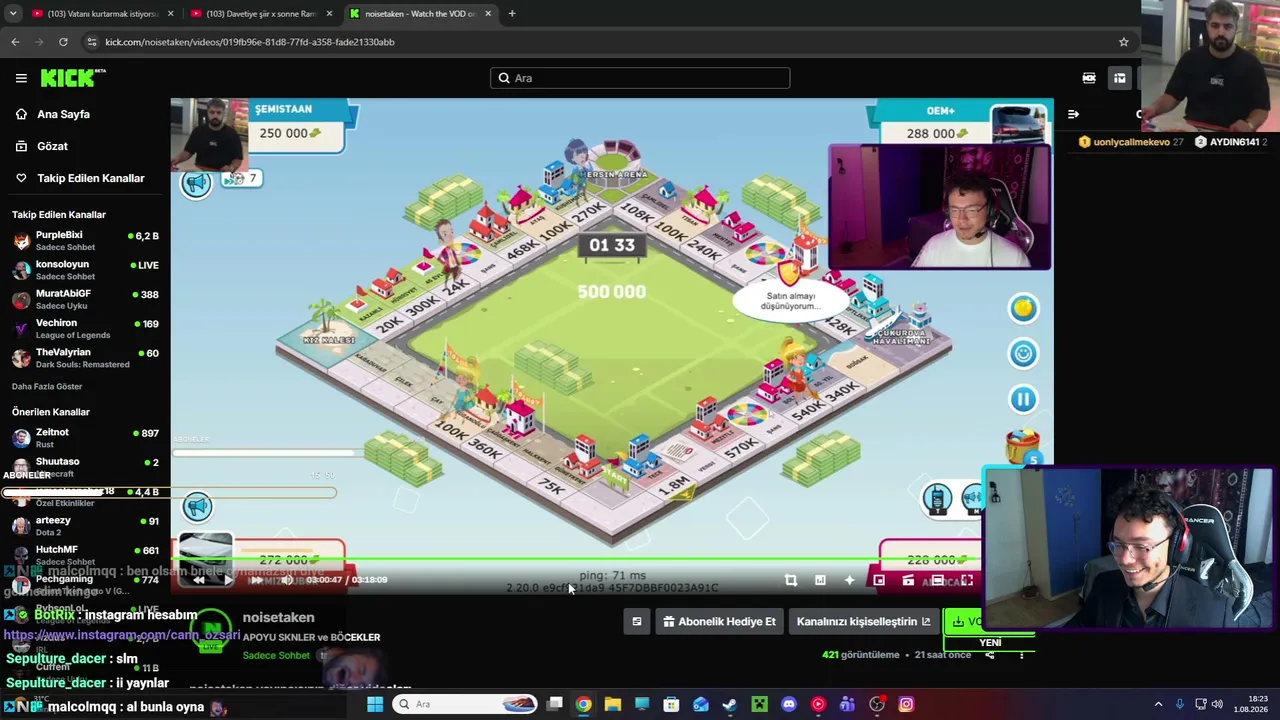Share the VOD with the share icon
Viewport: 1280px width, 720px height.
coord(989,655)
